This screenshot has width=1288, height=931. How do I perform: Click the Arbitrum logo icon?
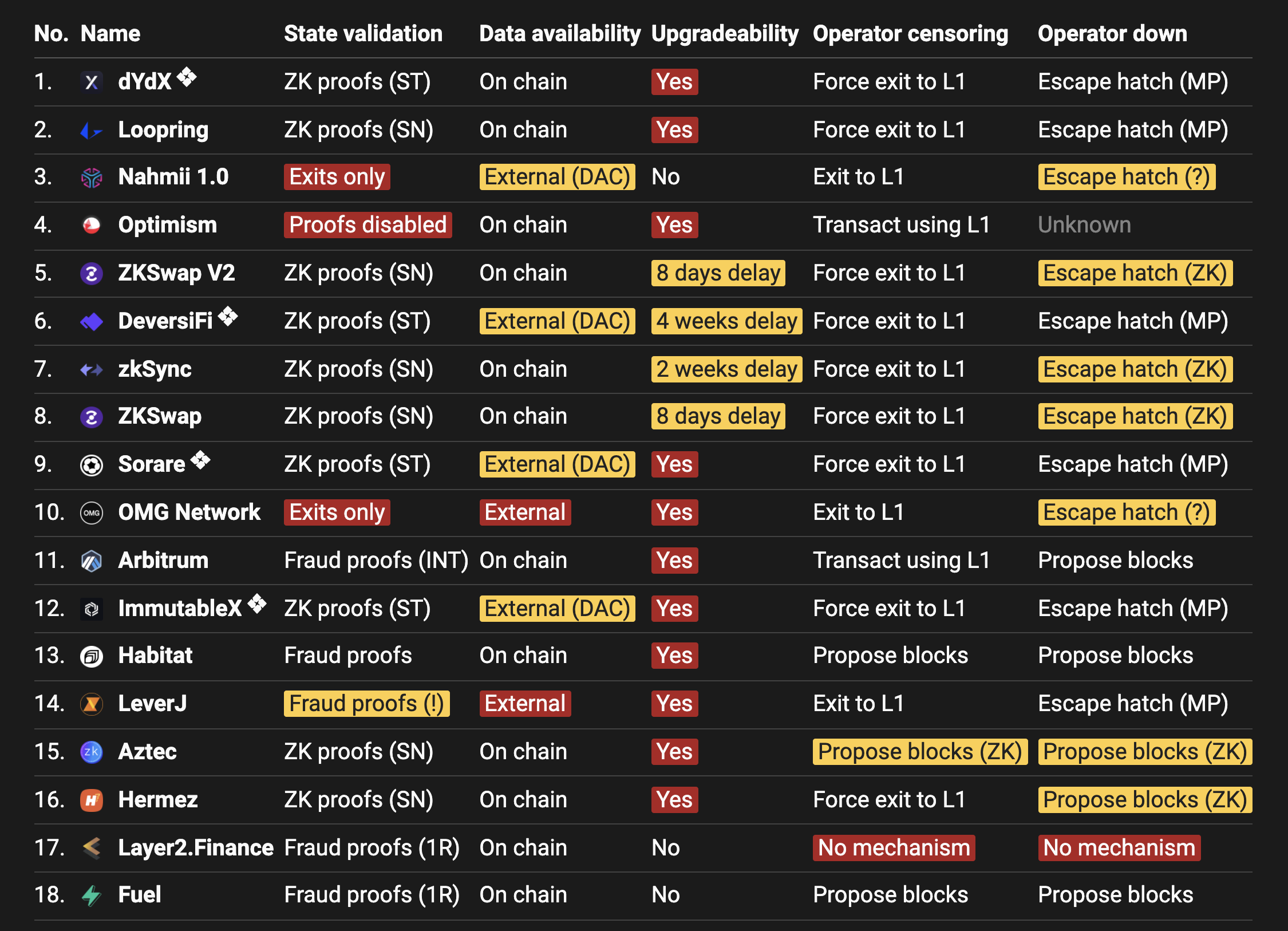(92, 561)
